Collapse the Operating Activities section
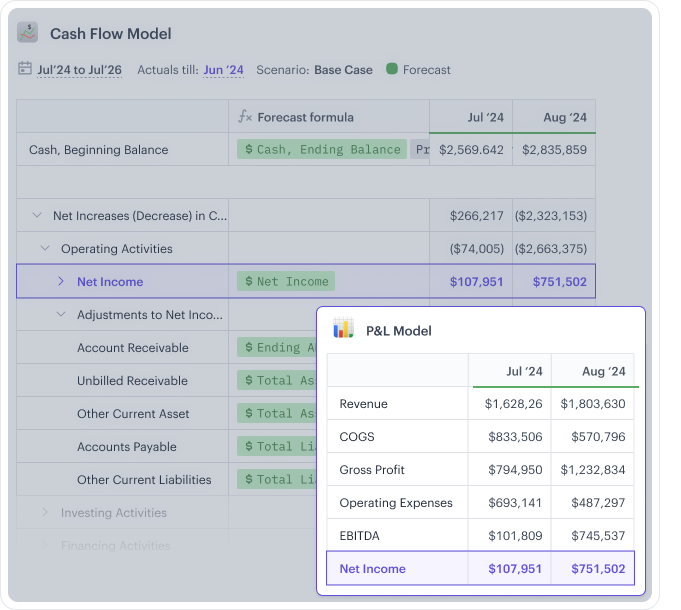This screenshot has width=681, height=610. [45, 248]
